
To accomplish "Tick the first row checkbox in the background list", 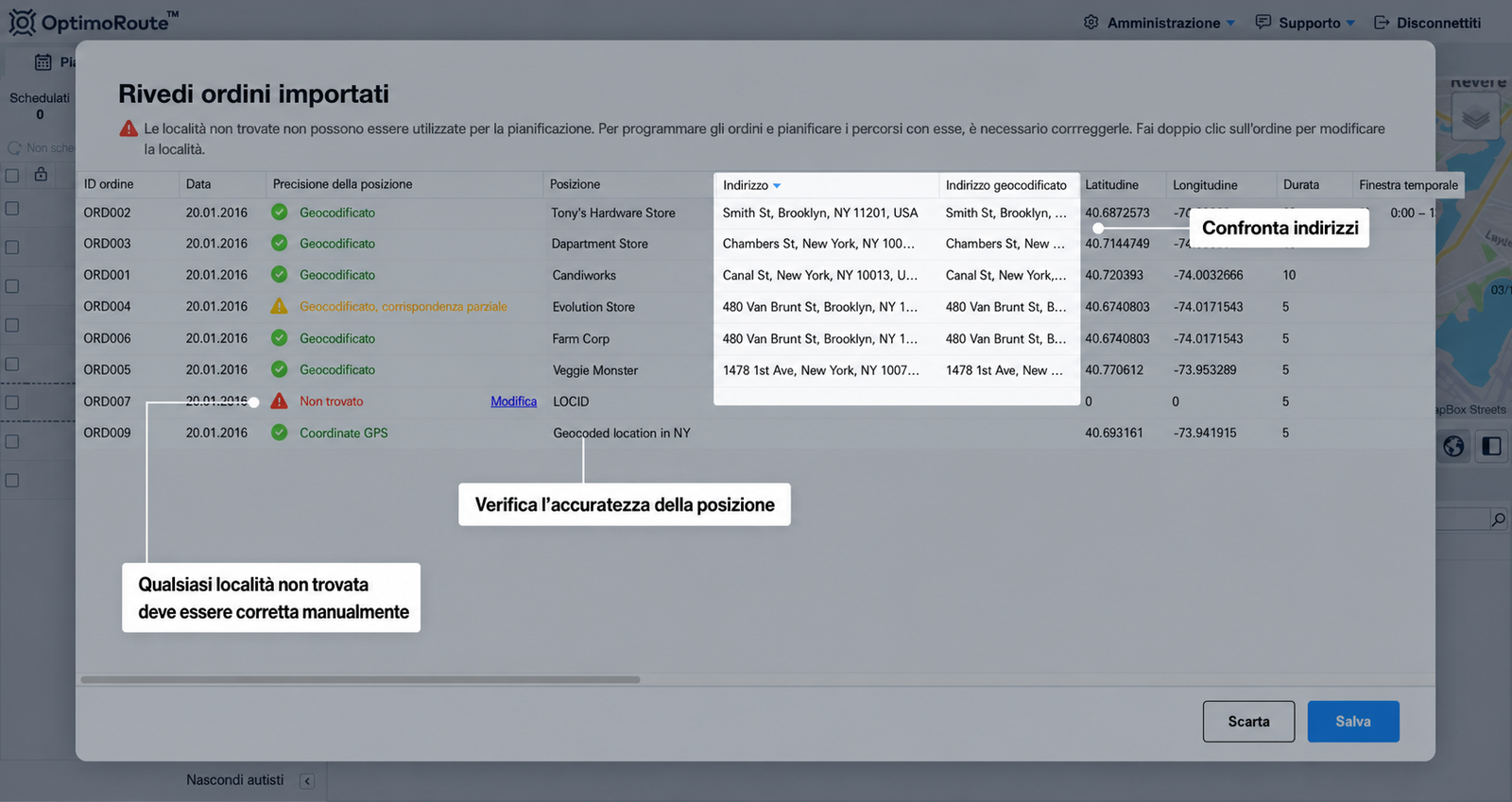I will click(12, 208).
